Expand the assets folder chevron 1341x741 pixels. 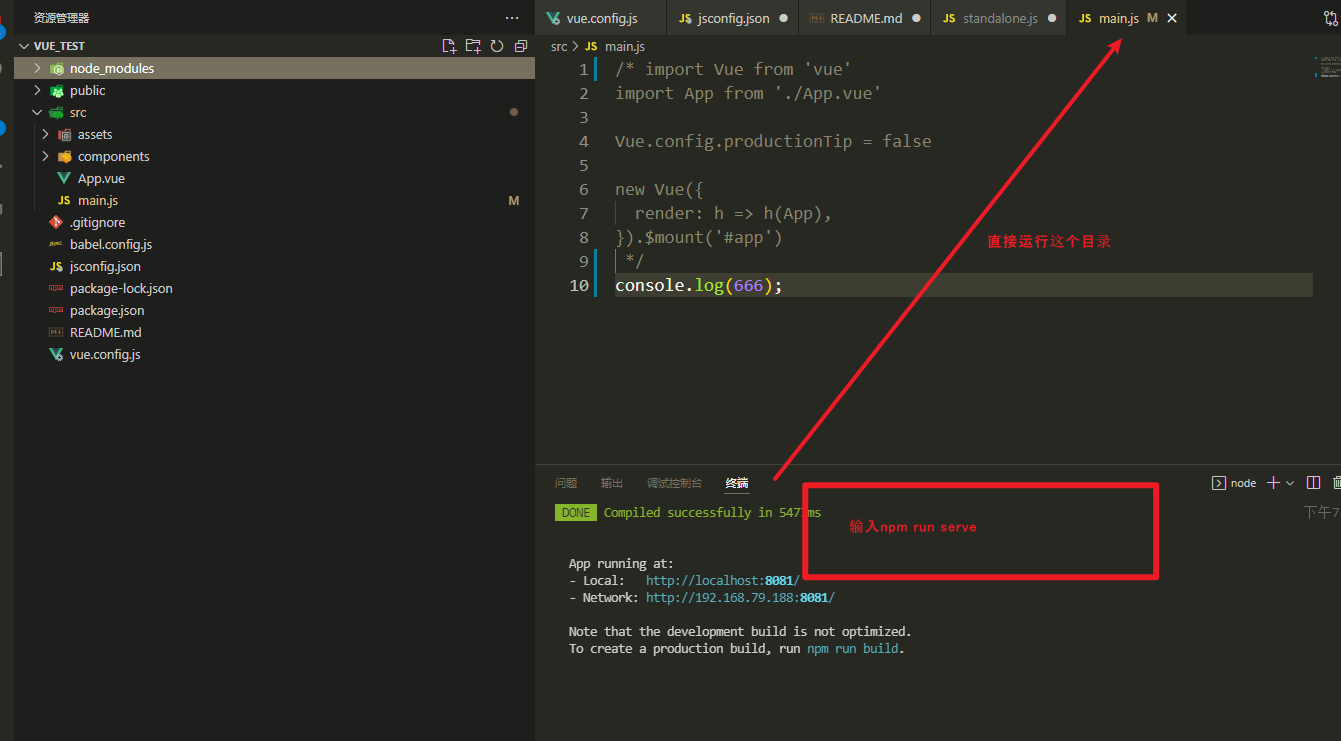pos(45,134)
